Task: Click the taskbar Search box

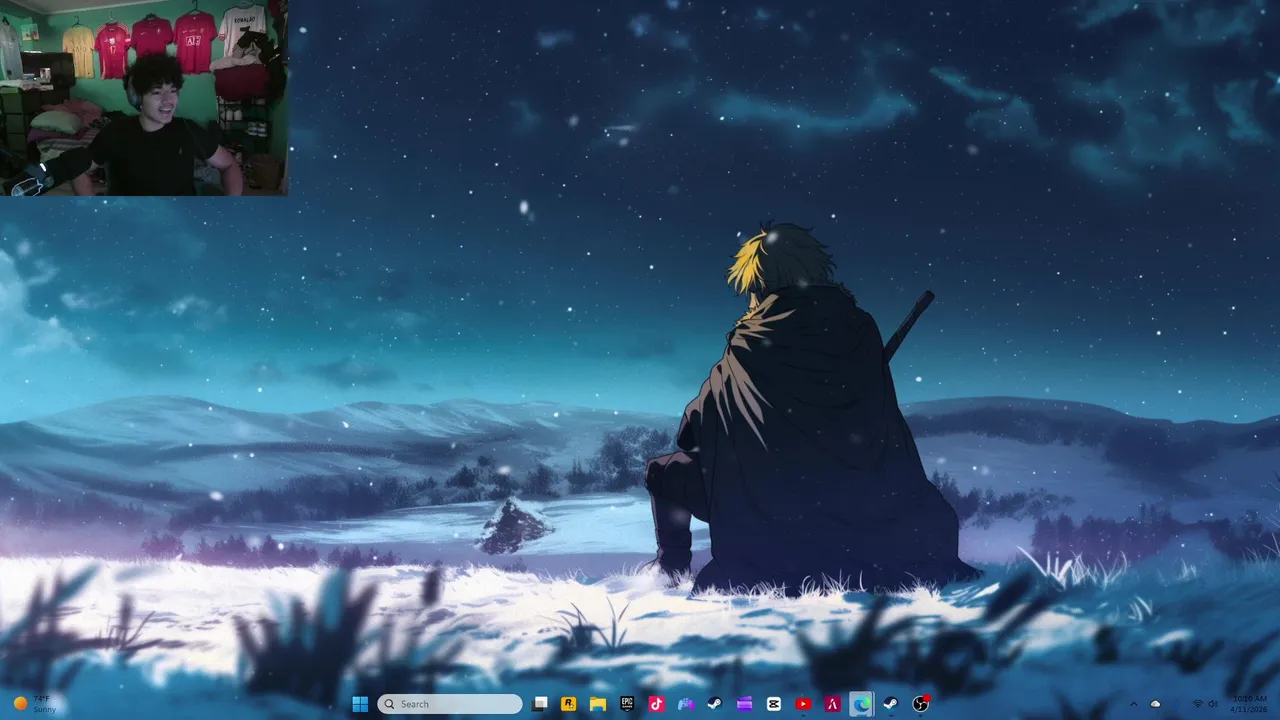Action: pos(450,704)
